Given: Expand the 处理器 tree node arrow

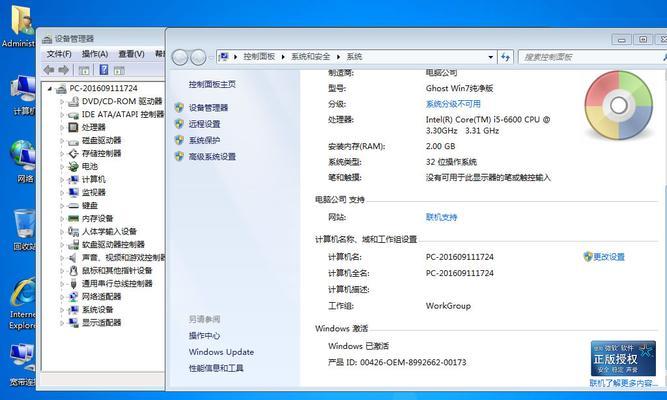Looking at the screenshot, I should [x=62, y=128].
